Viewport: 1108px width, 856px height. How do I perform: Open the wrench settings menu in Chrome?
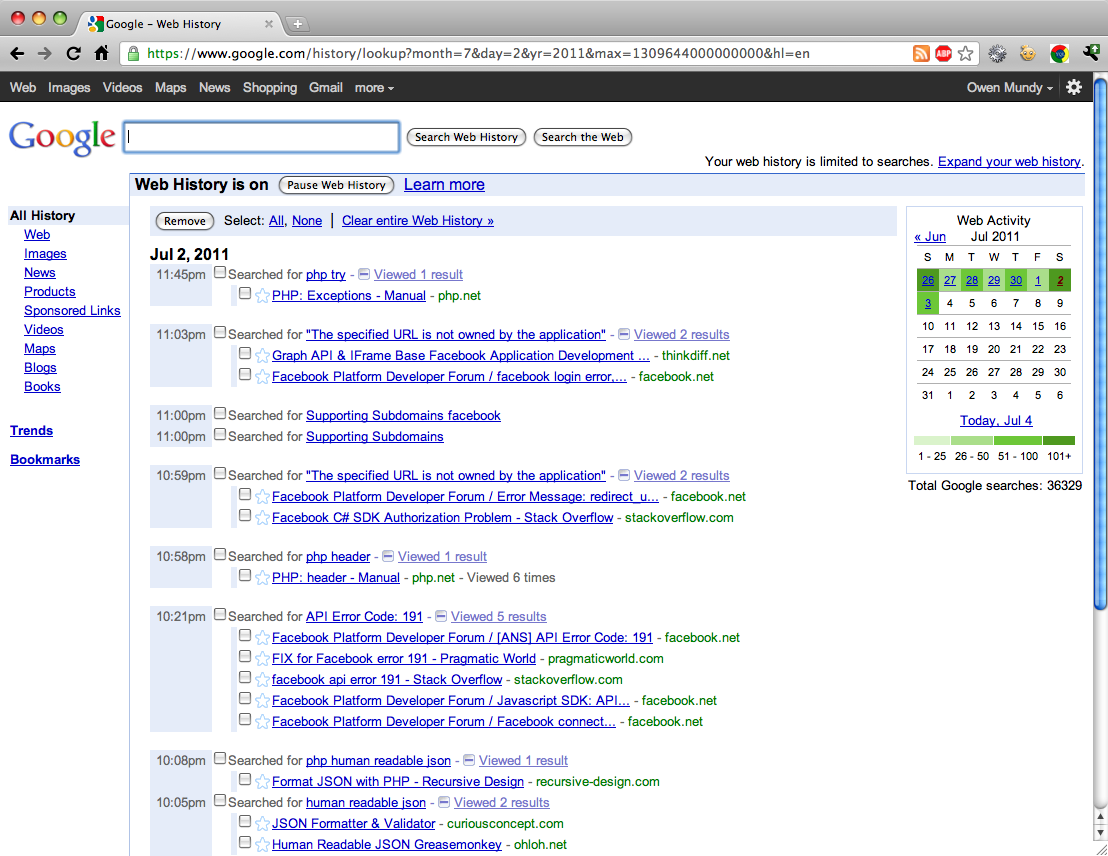point(1090,53)
